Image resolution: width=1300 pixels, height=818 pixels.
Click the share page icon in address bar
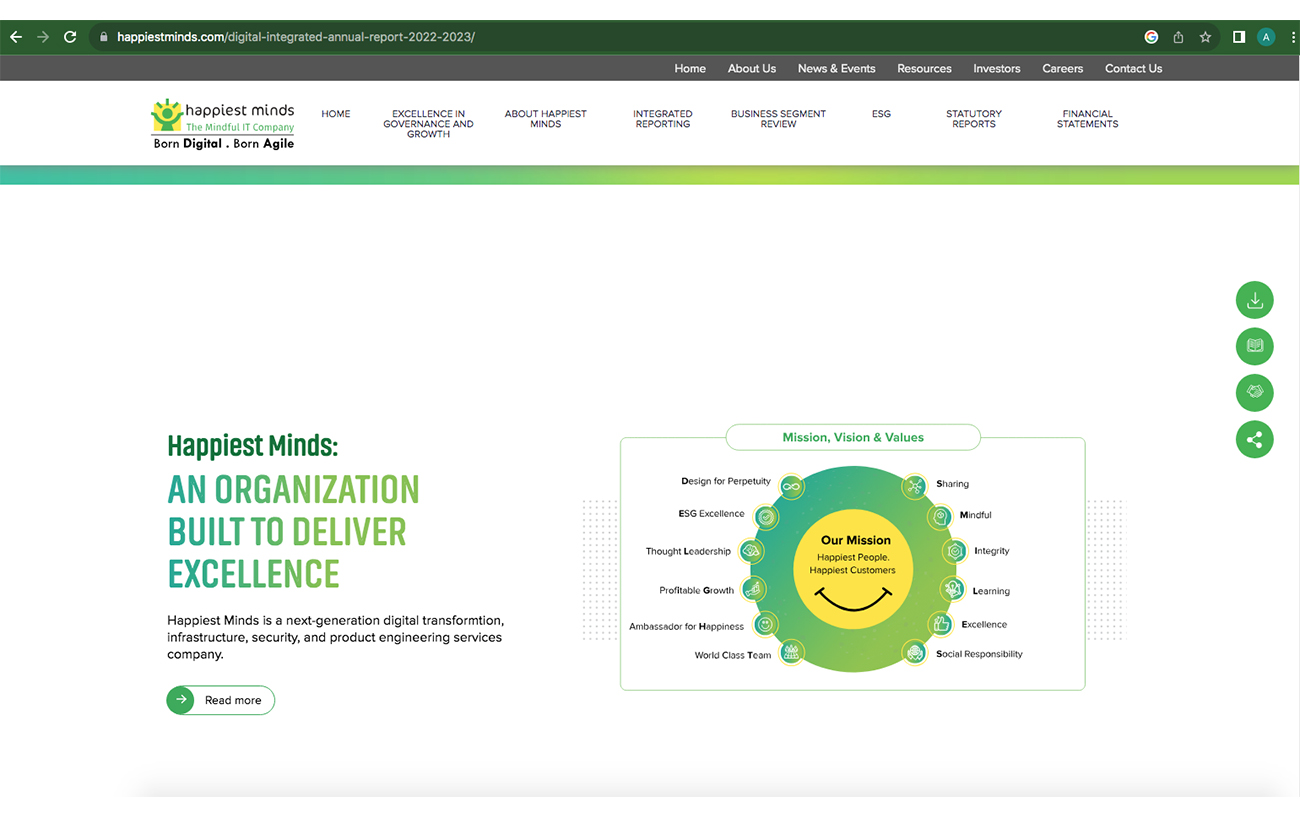pos(1178,37)
